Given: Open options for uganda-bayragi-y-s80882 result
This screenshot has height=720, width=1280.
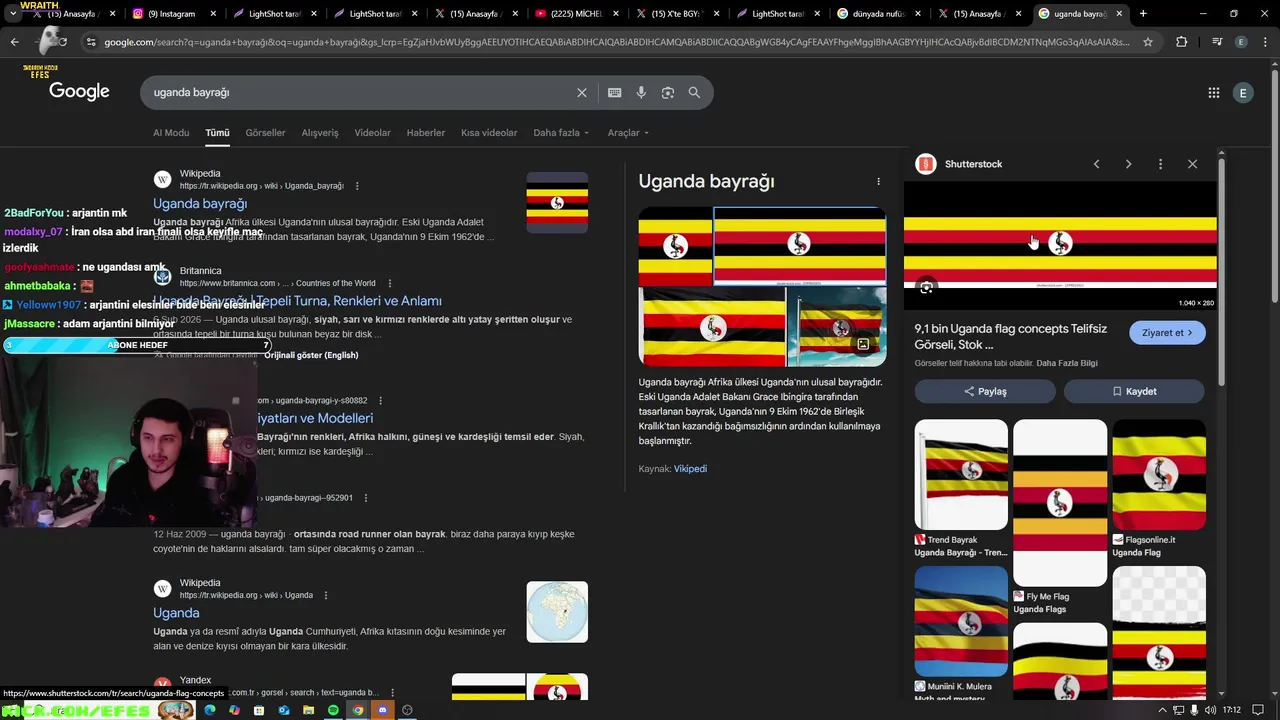Looking at the screenshot, I should (x=380, y=400).
